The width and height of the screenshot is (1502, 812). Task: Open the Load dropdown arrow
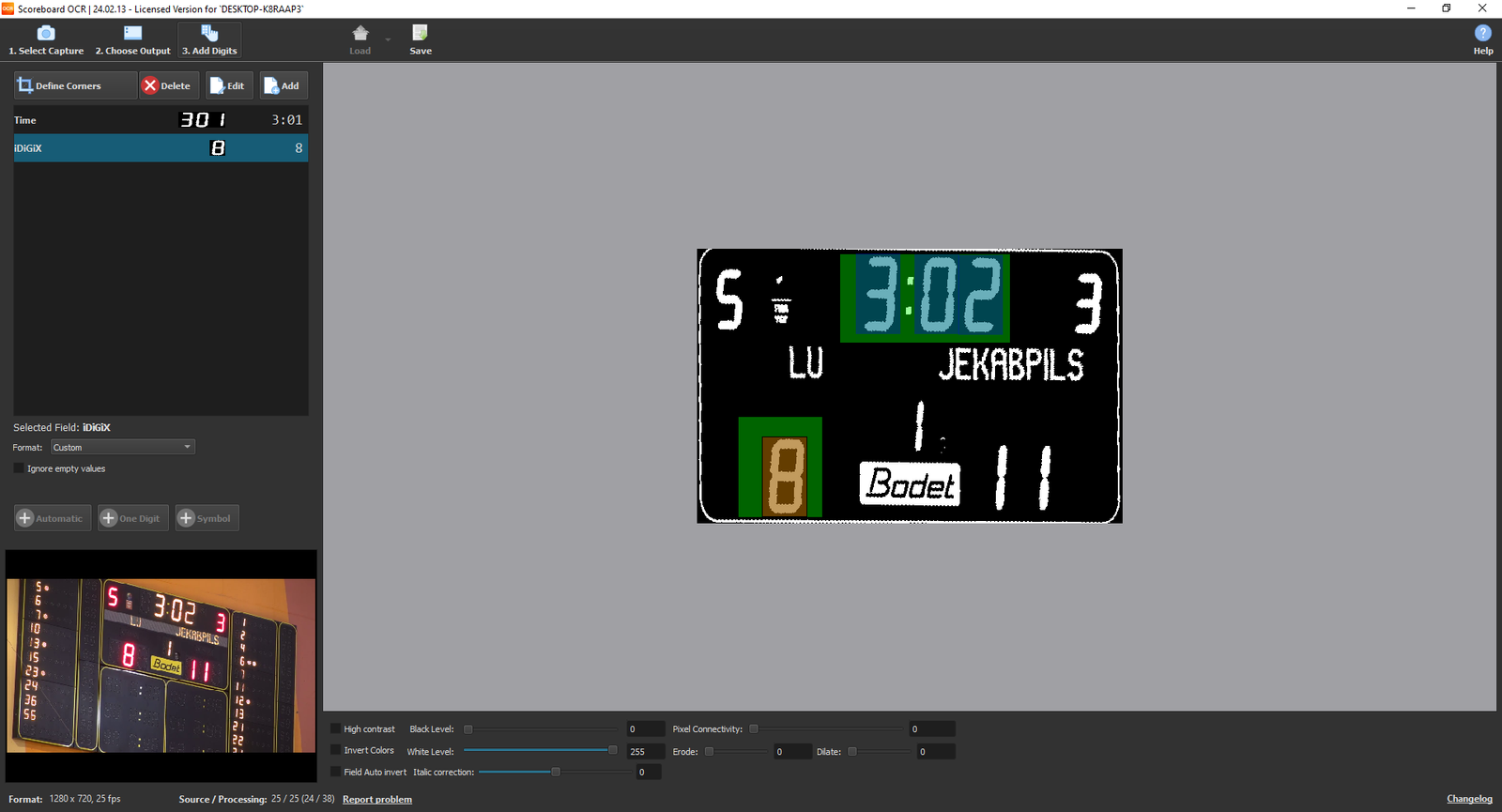tap(388, 40)
